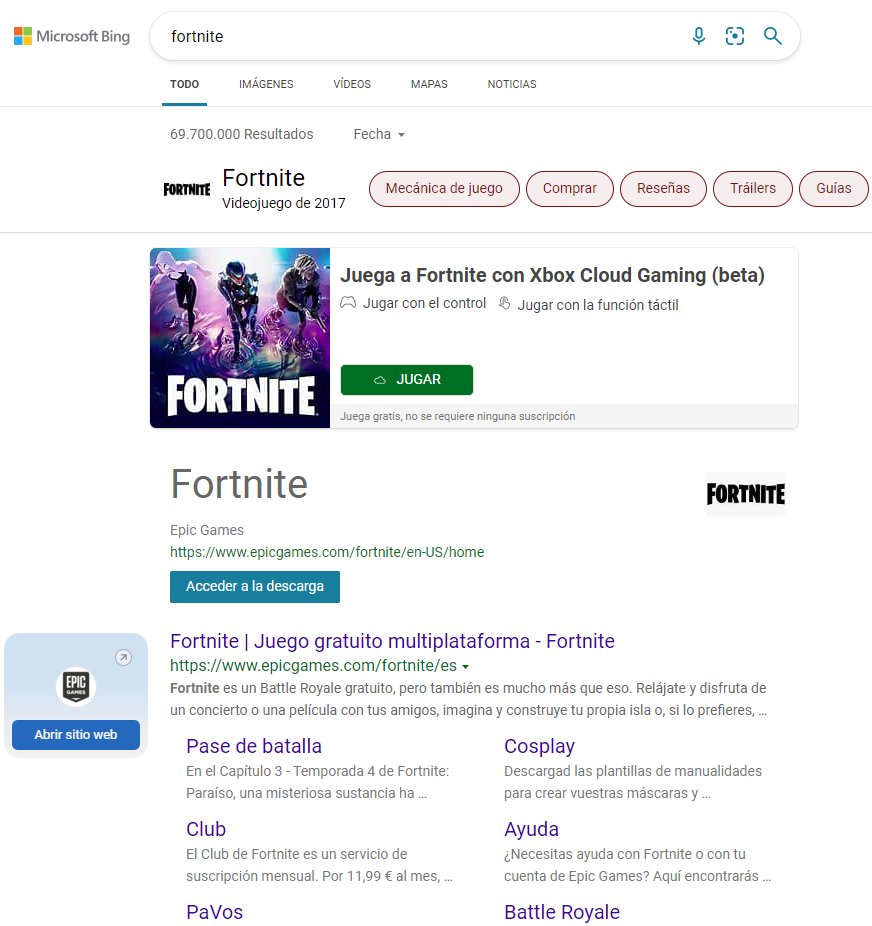Open the Juega a Fortnite con Xbox Cloud Gaming heading
The width and height of the screenshot is (872, 926).
pyautogui.click(x=552, y=275)
